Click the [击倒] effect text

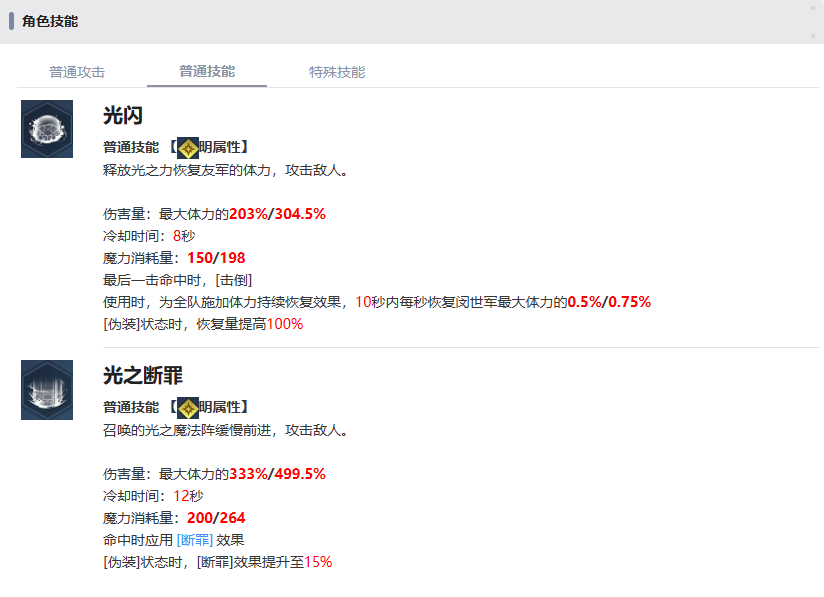[x=249, y=280]
